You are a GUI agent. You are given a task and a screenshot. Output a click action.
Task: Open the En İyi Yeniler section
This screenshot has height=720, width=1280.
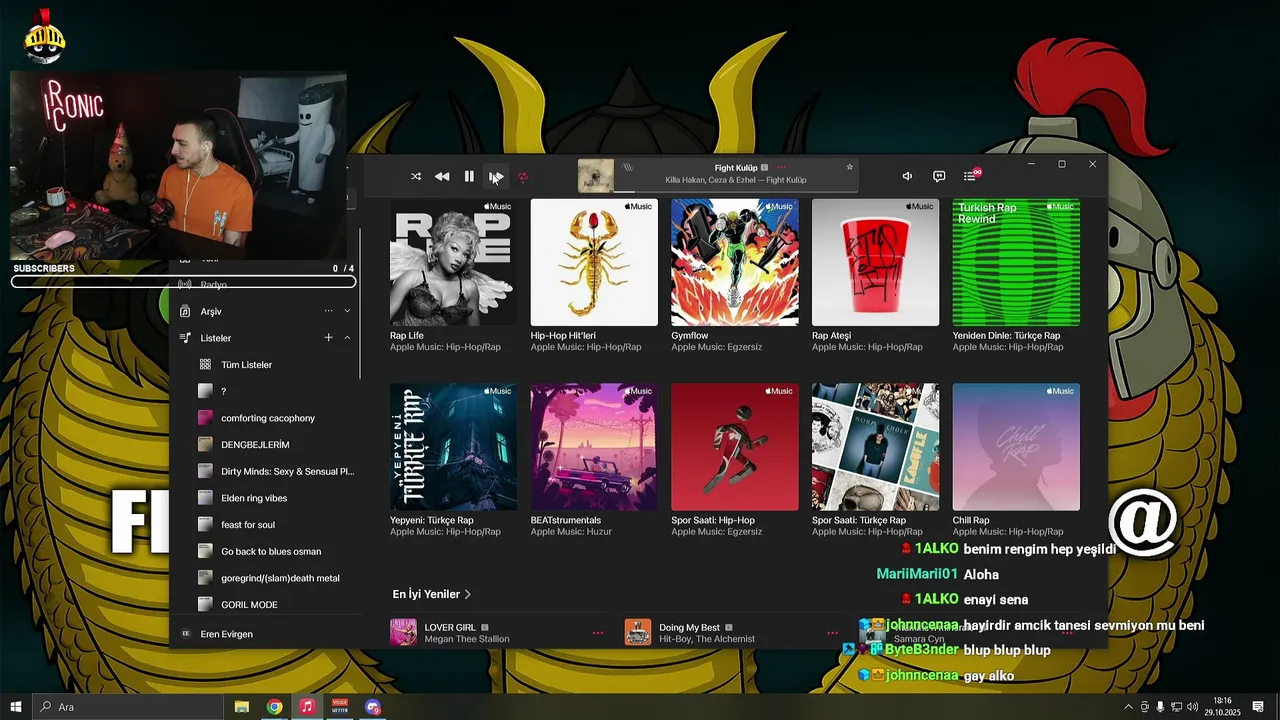point(432,594)
